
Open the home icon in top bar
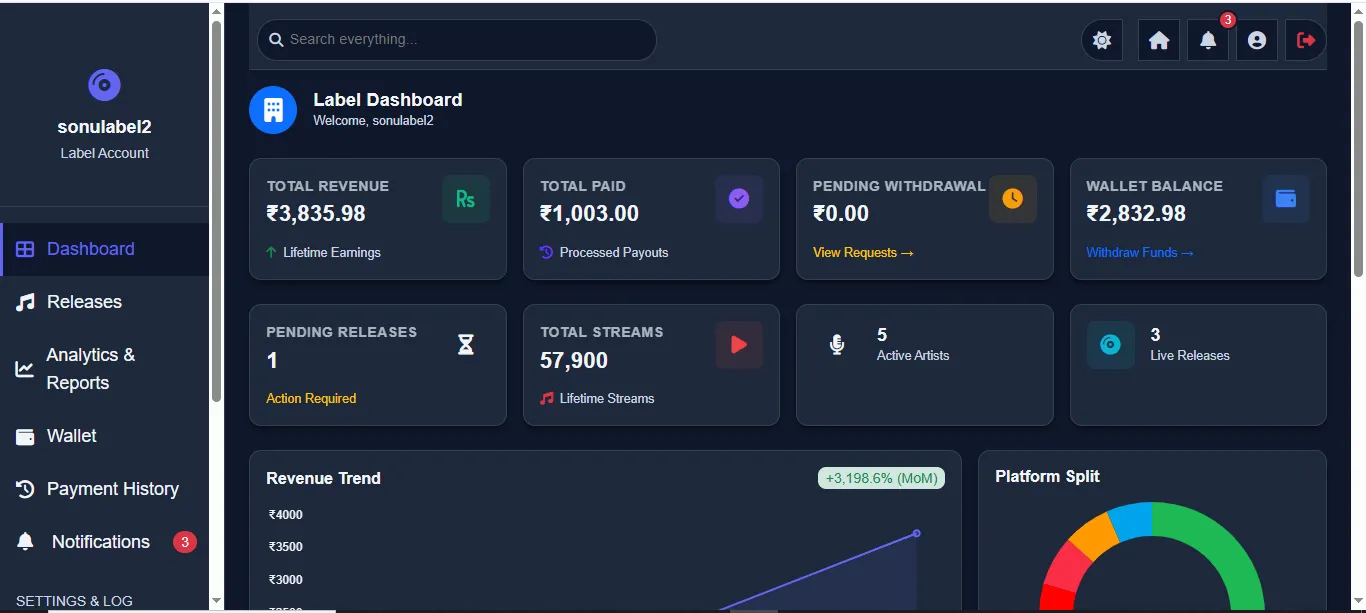[1159, 40]
